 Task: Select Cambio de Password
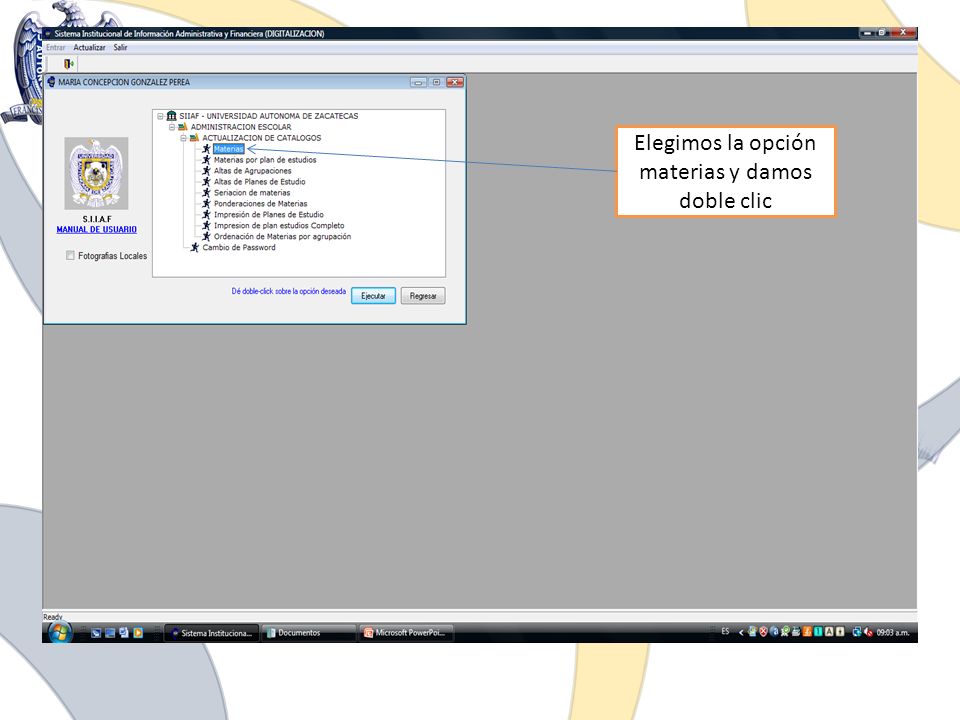click(239, 247)
